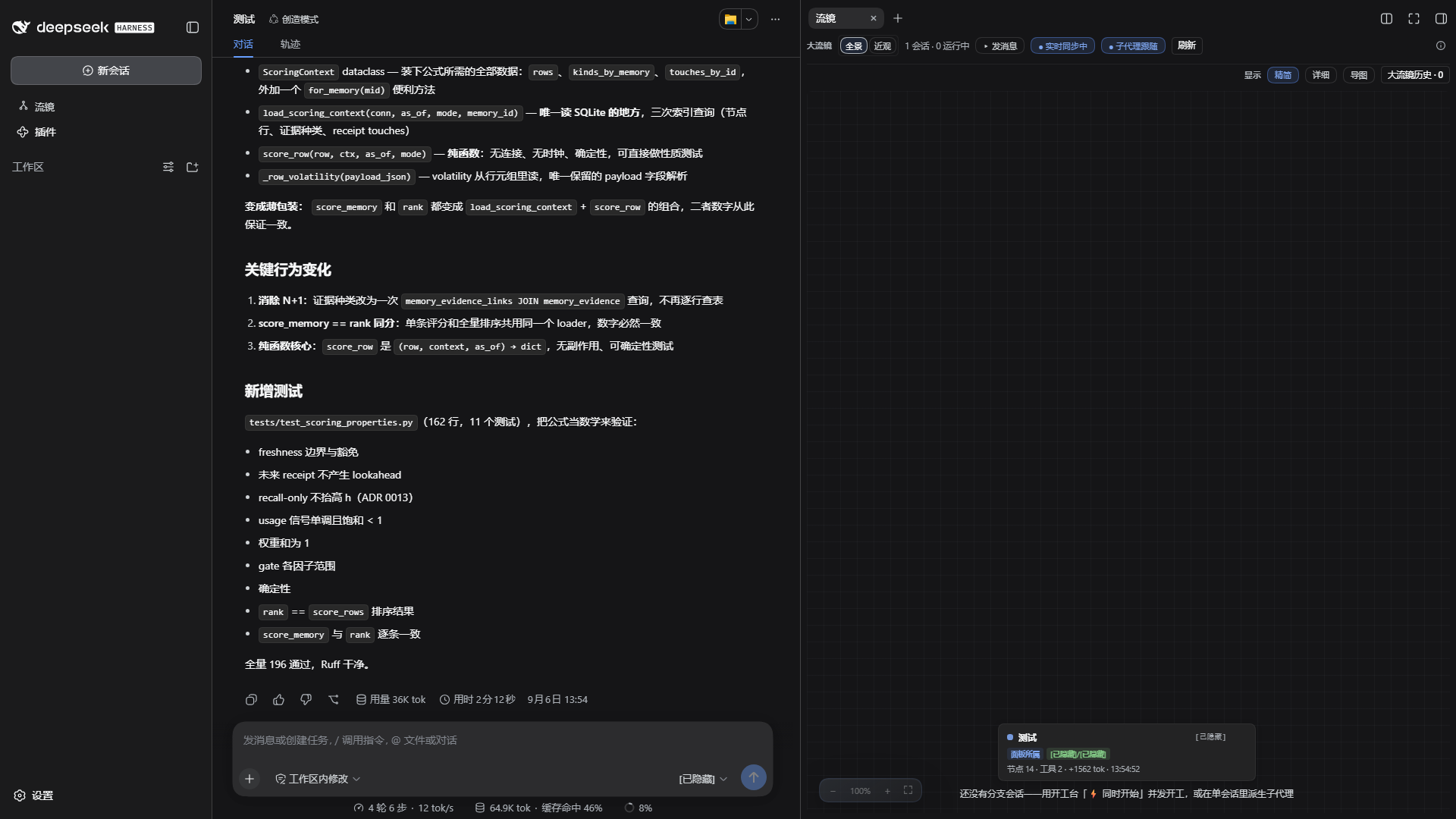Open 大流镜历史 · 0 history
Viewport: 1456px width, 819px height.
(x=1415, y=75)
